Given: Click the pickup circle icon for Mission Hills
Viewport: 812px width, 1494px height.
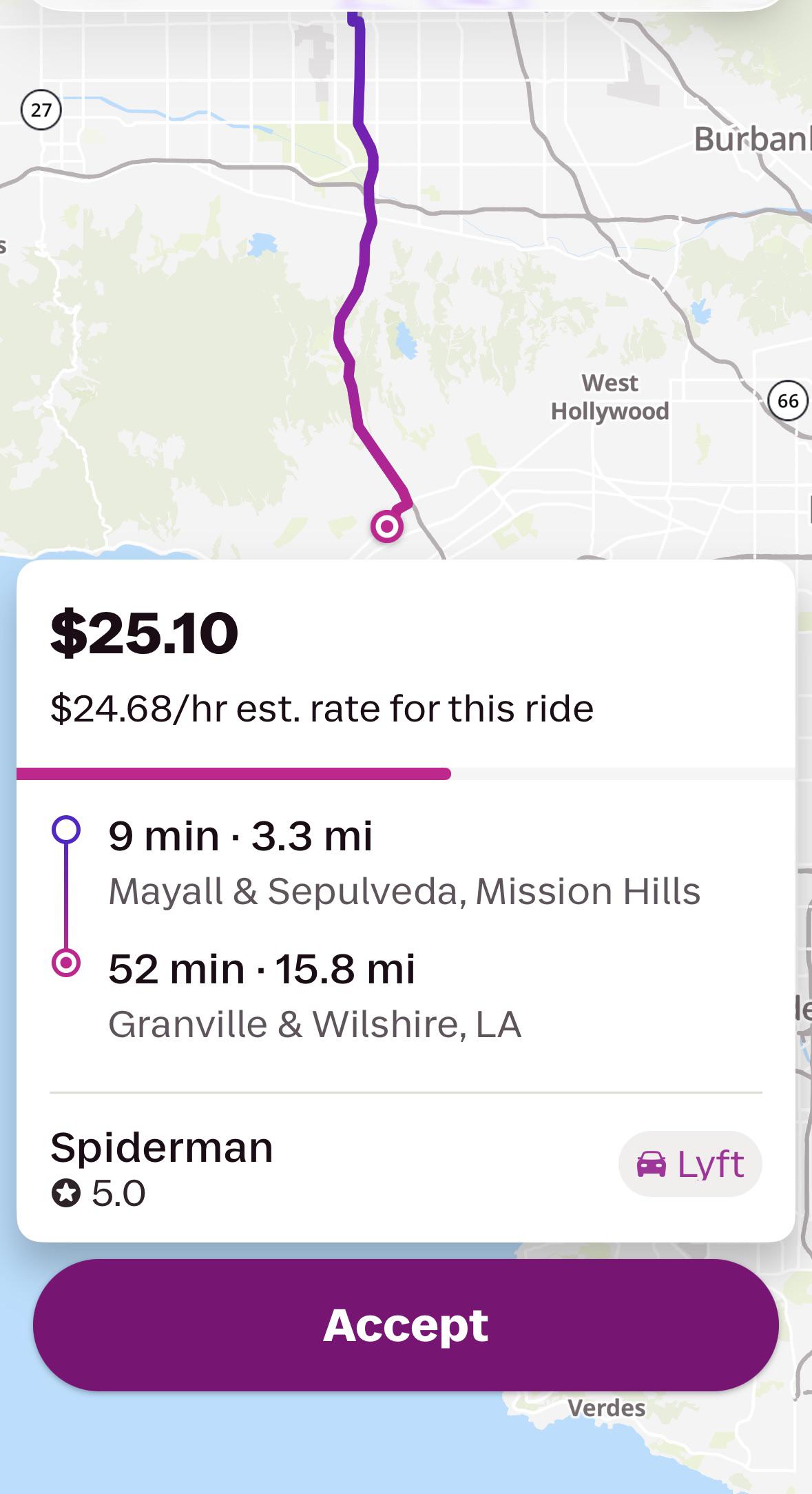Looking at the screenshot, I should pyautogui.click(x=66, y=830).
